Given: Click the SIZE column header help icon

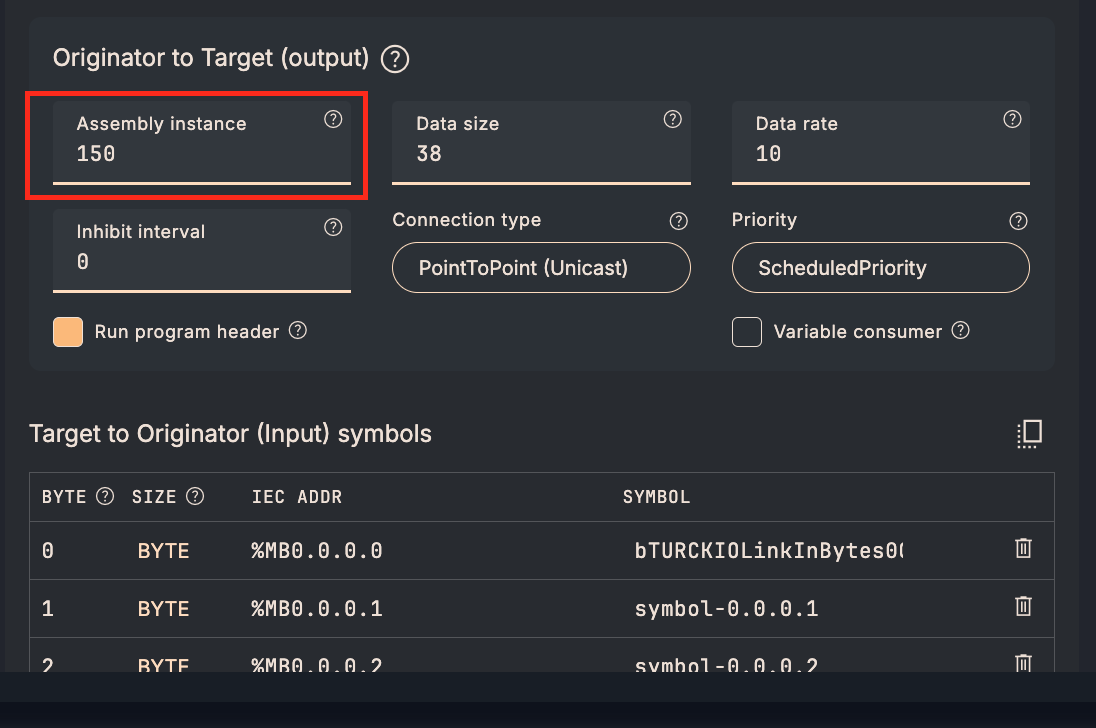Looking at the screenshot, I should click(195, 496).
